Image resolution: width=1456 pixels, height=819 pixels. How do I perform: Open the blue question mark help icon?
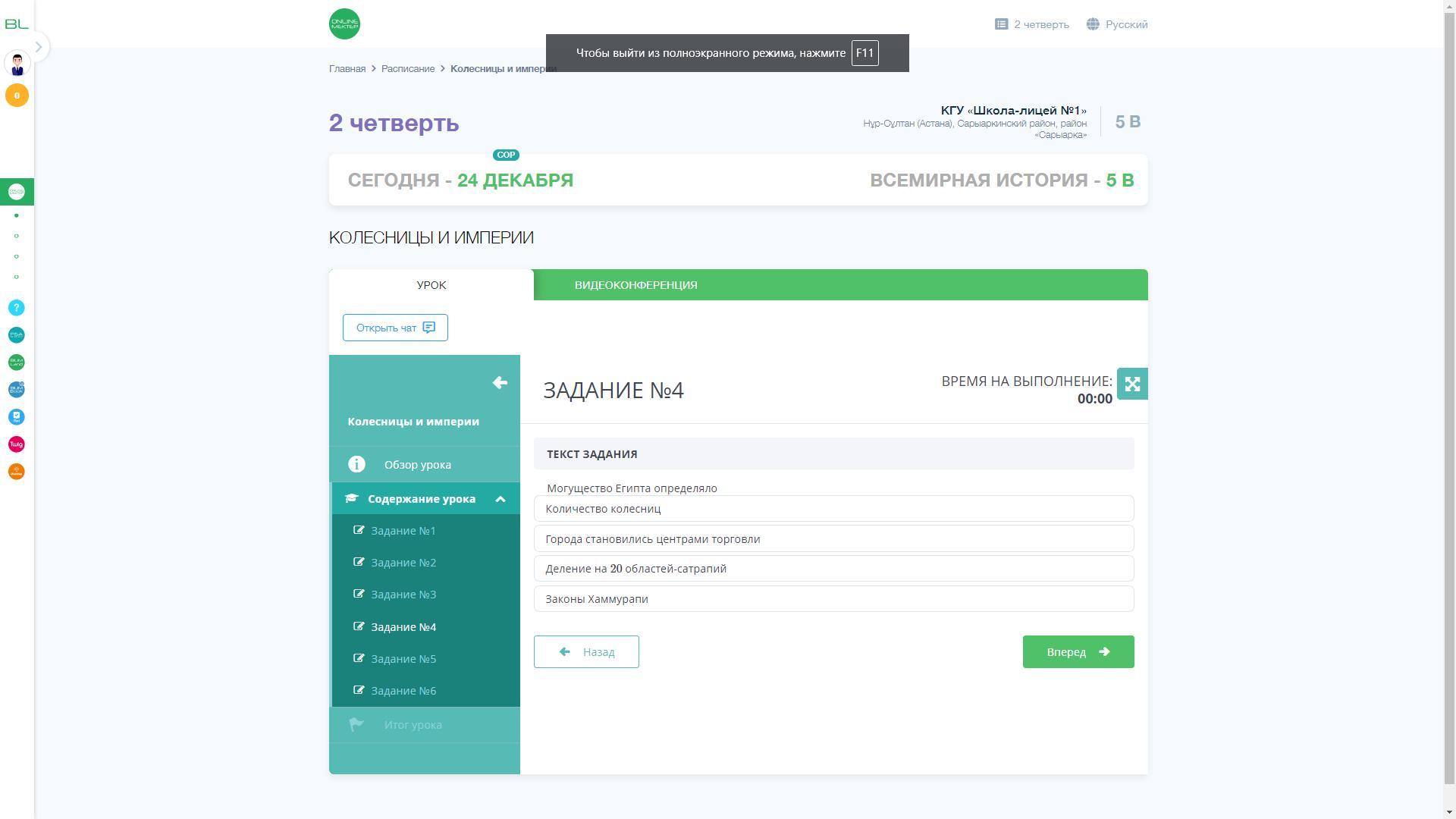pyautogui.click(x=17, y=308)
